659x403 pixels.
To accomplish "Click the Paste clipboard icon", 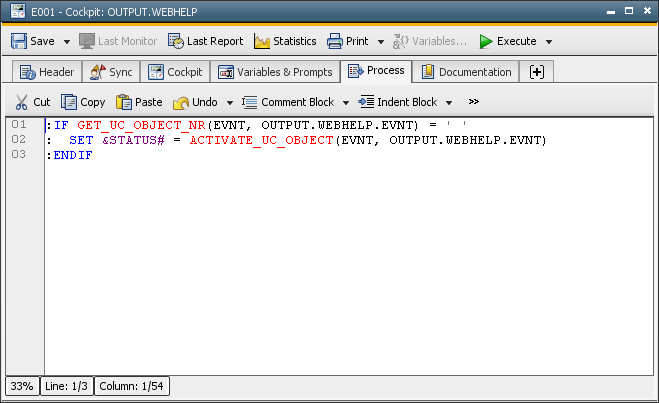I will pos(124,102).
